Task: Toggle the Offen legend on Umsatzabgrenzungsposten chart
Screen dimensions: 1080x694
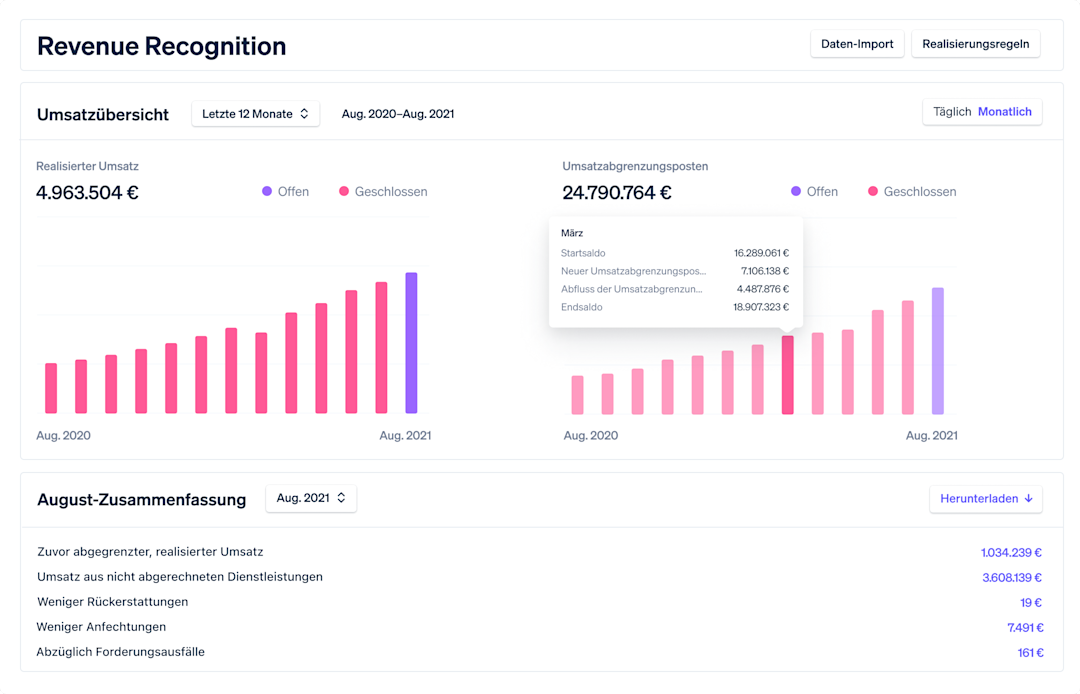Action: [x=814, y=191]
